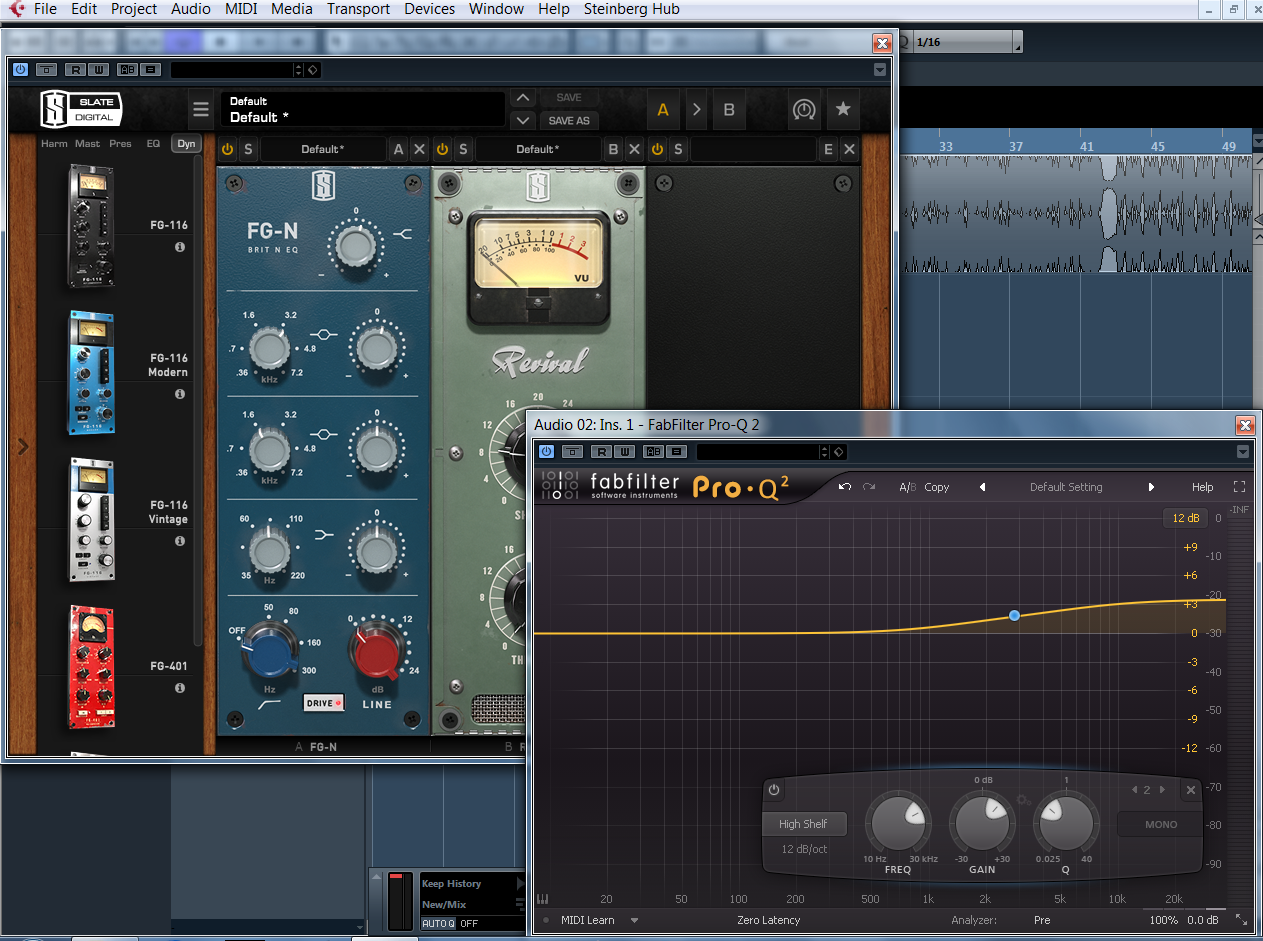This screenshot has height=941, width=1263.
Task: Open gain-Q interaction gear icon in Pro-Q
Action: [1023, 800]
